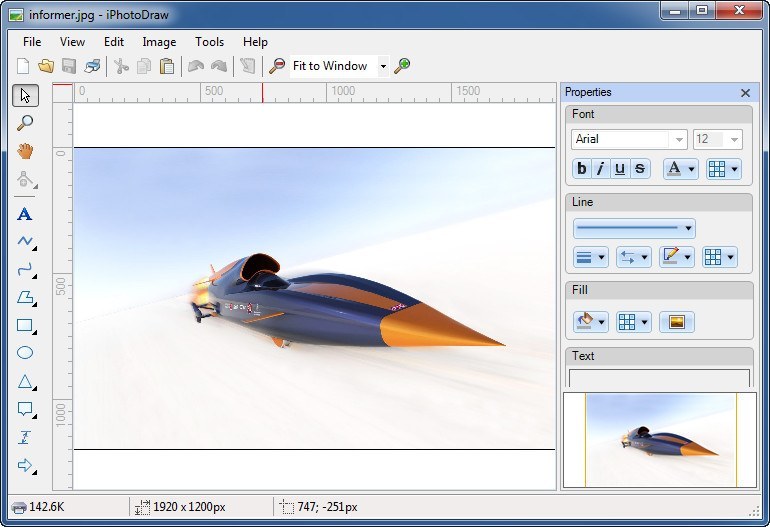Save the current image
Image resolution: width=770 pixels, height=527 pixels.
tap(69, 66)
